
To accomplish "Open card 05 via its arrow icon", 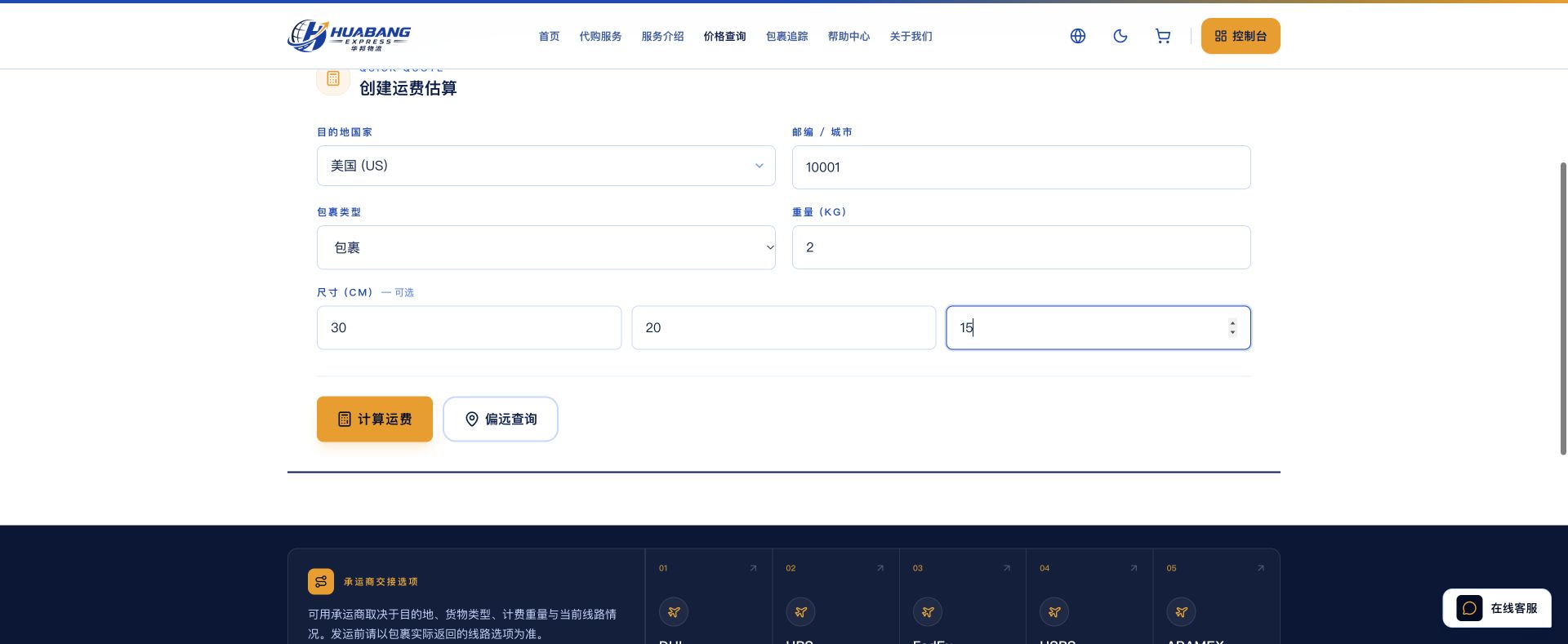I will [x=1261, y=568].
